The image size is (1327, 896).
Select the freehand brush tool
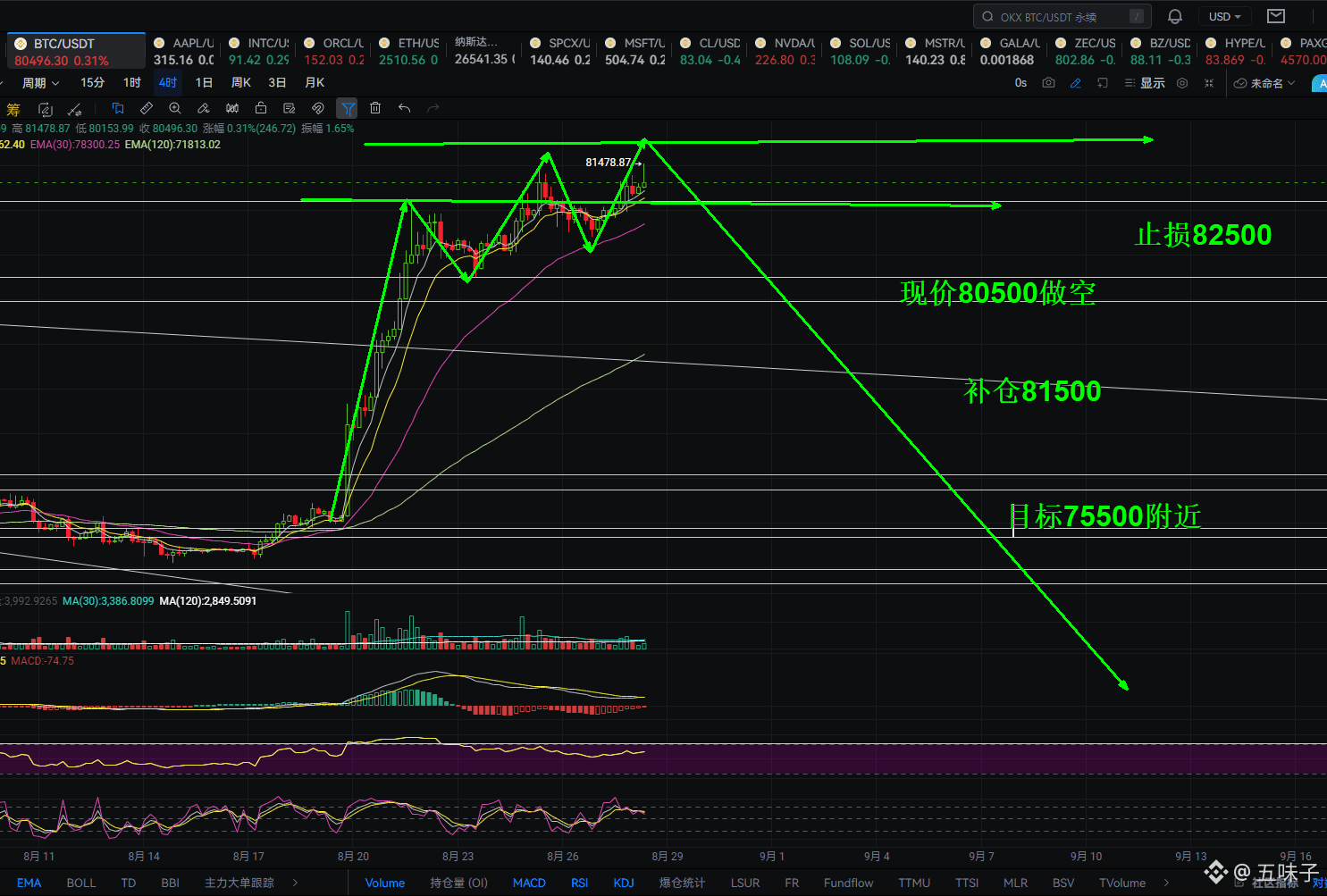[x=204, y=108]
